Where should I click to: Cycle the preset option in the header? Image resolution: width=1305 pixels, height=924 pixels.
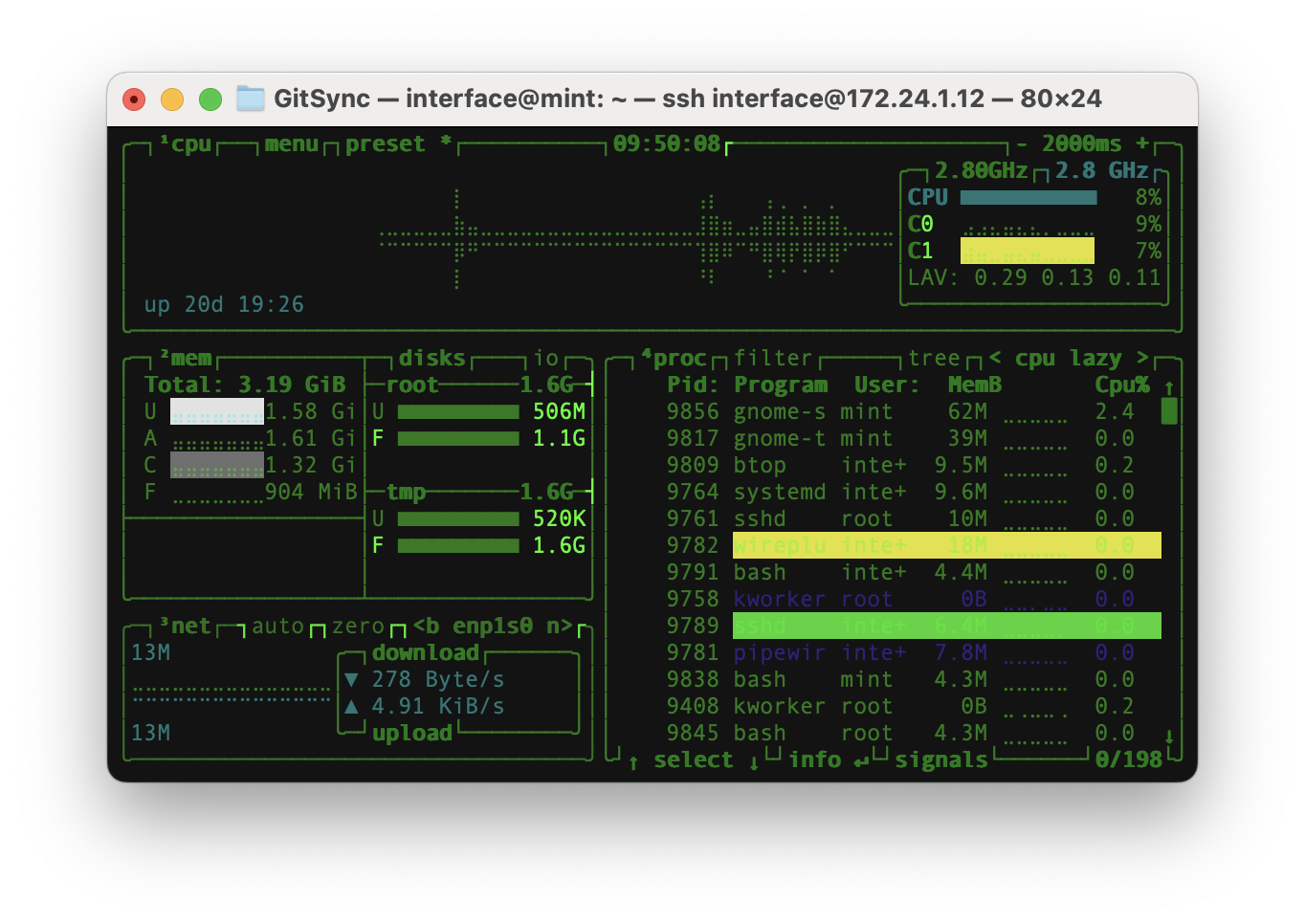(x=385, y=144)
